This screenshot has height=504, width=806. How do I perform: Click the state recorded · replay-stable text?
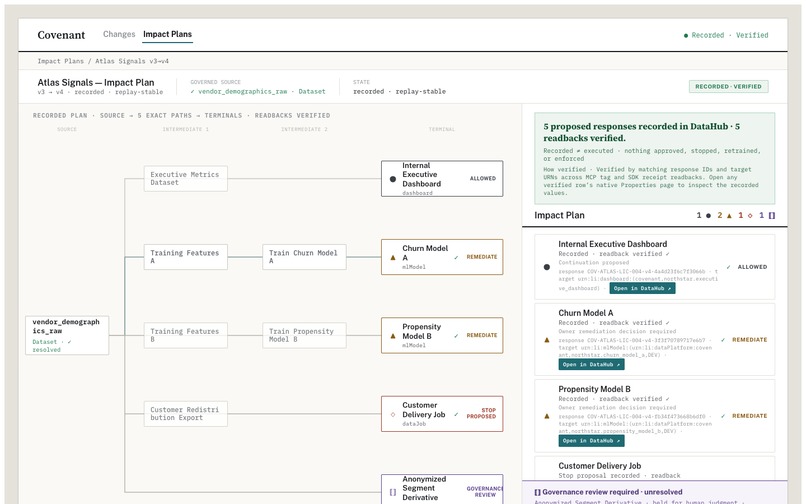399,92
